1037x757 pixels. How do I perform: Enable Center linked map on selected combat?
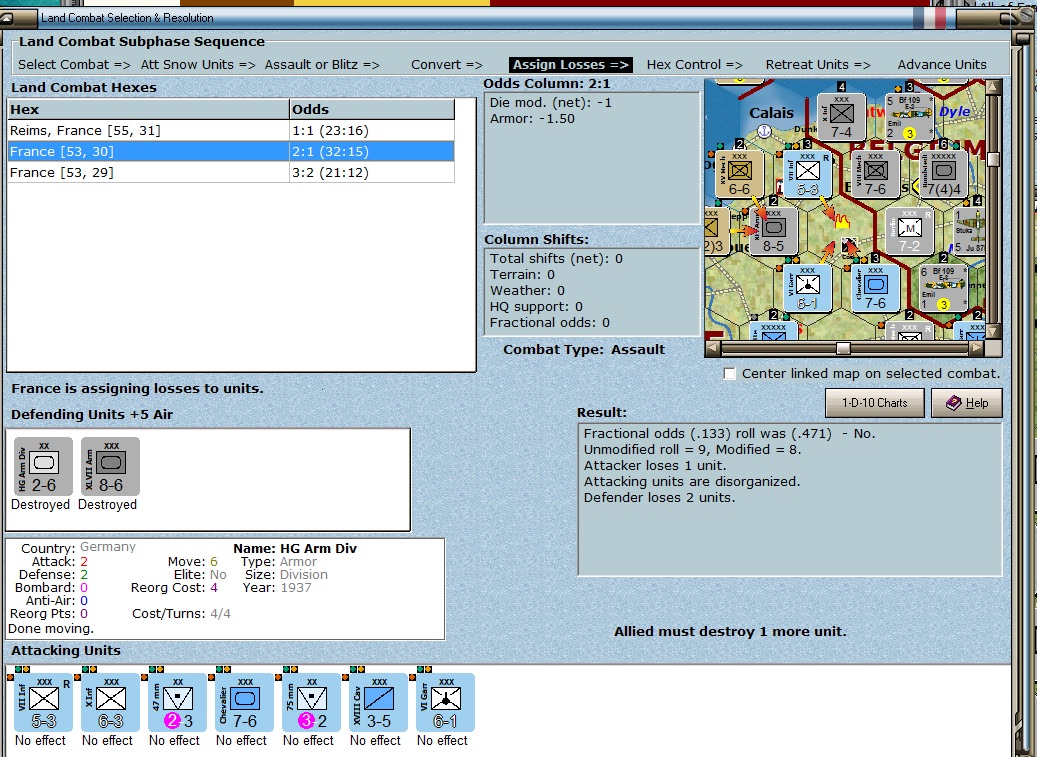click(x=729, y=374)
